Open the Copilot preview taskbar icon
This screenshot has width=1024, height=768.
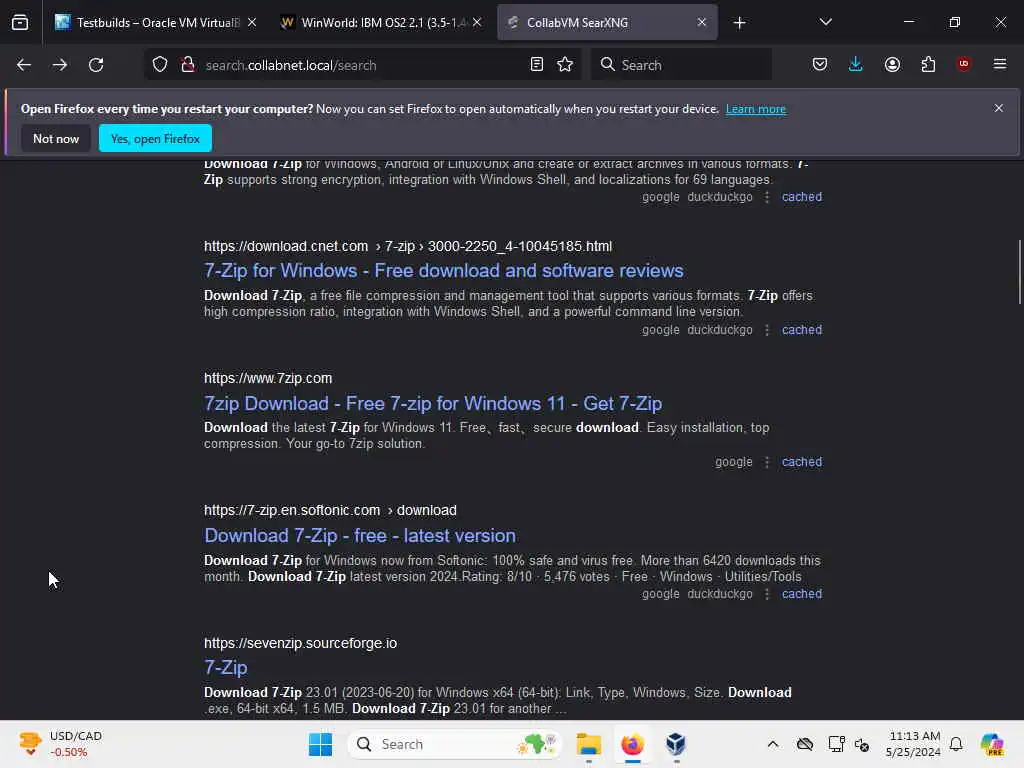coord(992,744)
